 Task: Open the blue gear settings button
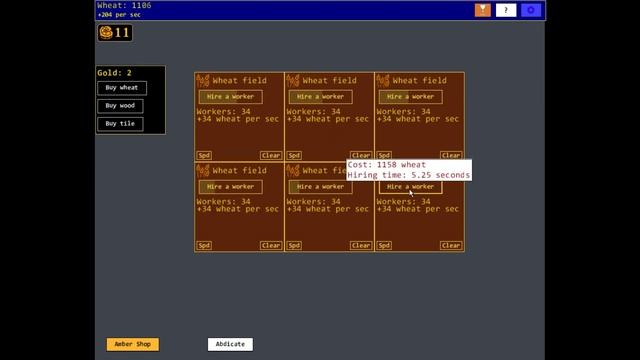(531, 10)
